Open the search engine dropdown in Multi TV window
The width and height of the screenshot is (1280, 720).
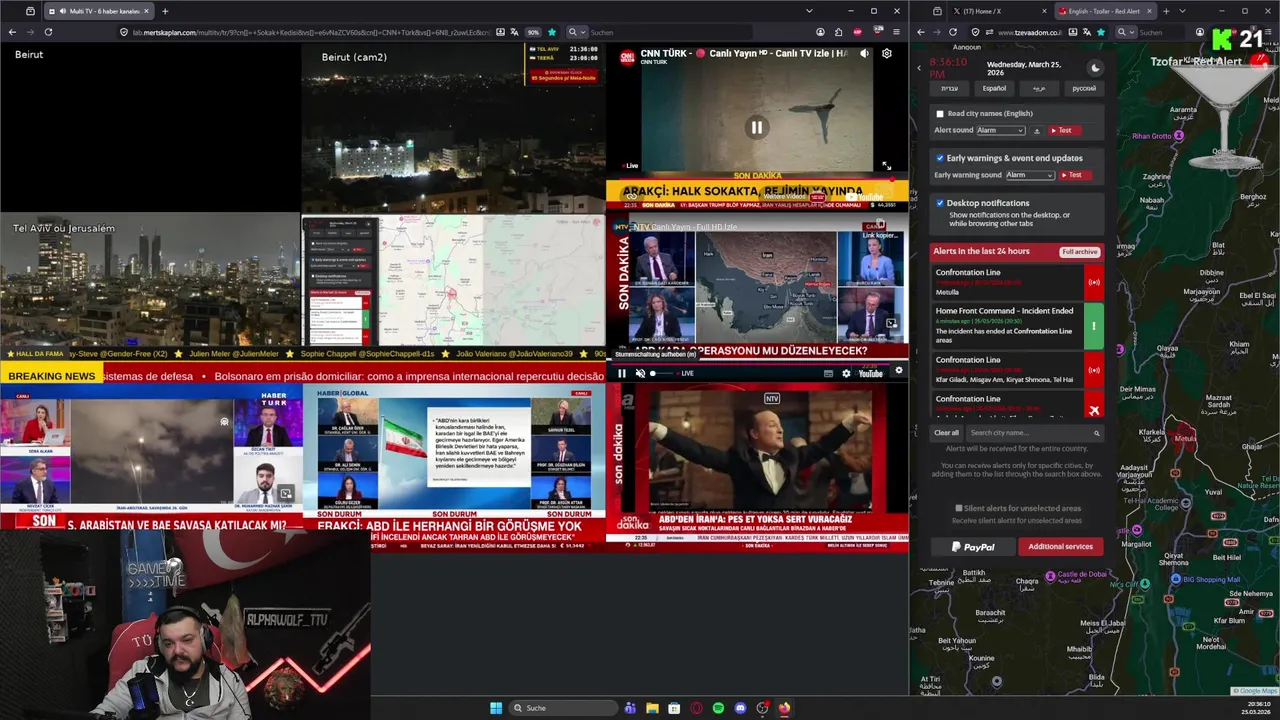tap(575, 32)
